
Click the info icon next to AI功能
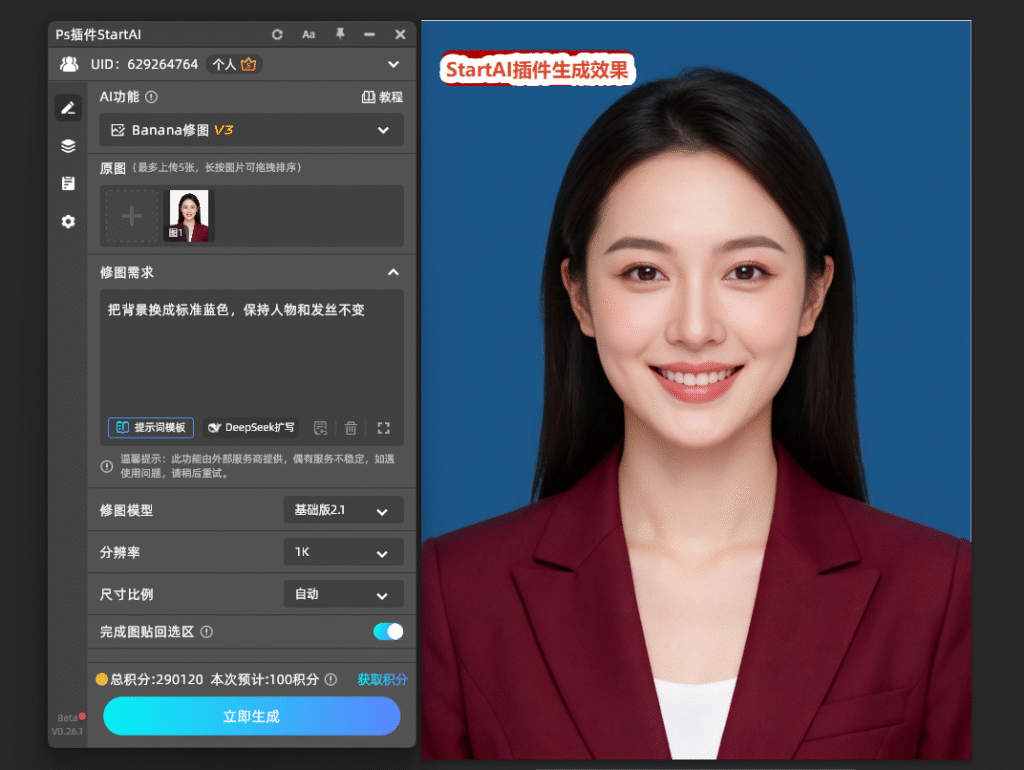click(152, 97)
